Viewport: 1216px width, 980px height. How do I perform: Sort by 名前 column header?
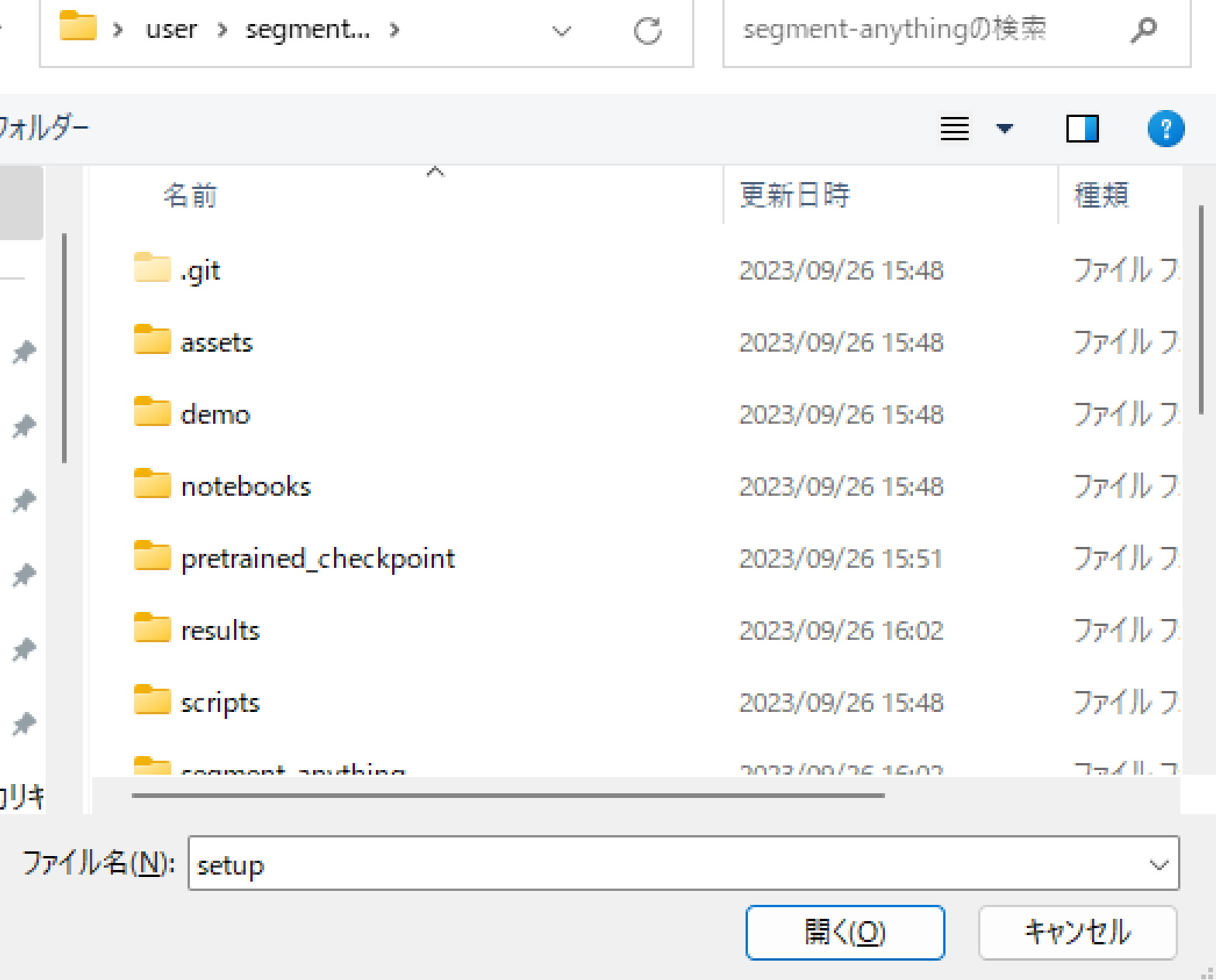[x=190, y=195]
